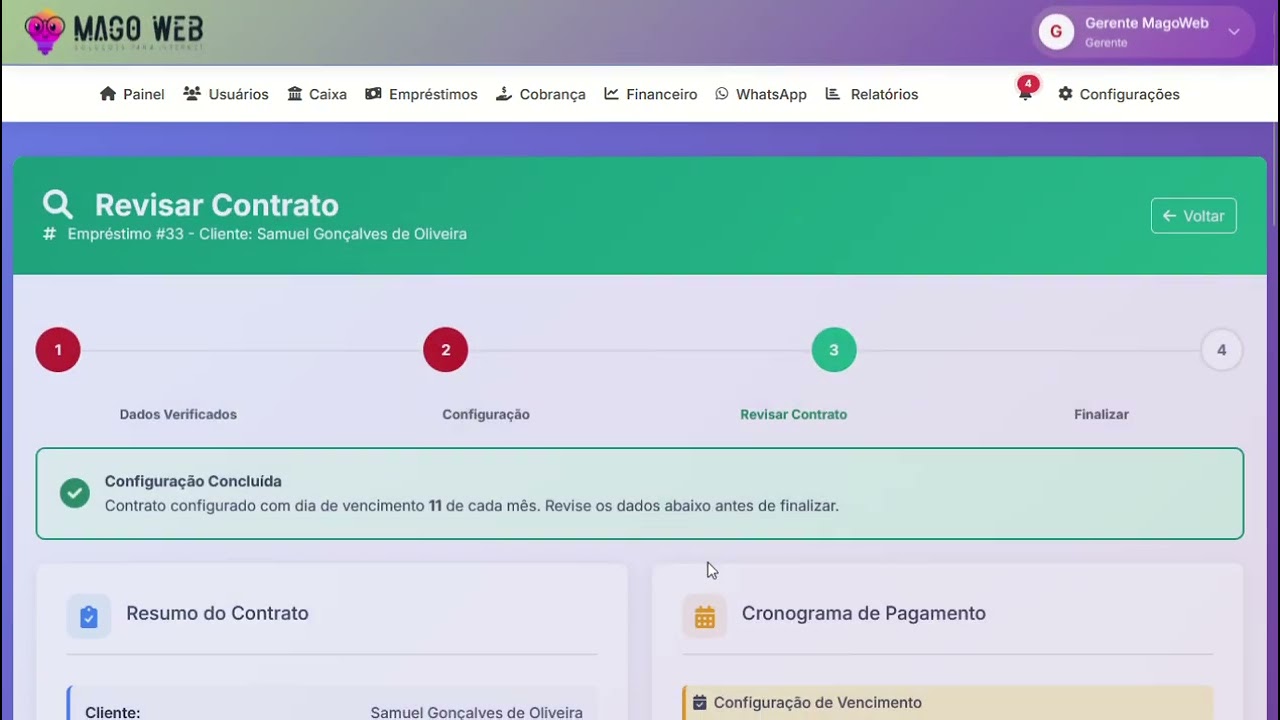Click the green check icon in alert
This screenshot has width=1280, height=720.
[x=74, y=493]
